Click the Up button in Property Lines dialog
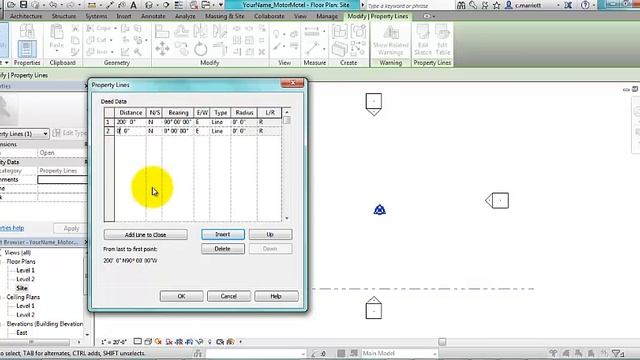The height and width of the screenshot is (360, 640). coord(270,234)
